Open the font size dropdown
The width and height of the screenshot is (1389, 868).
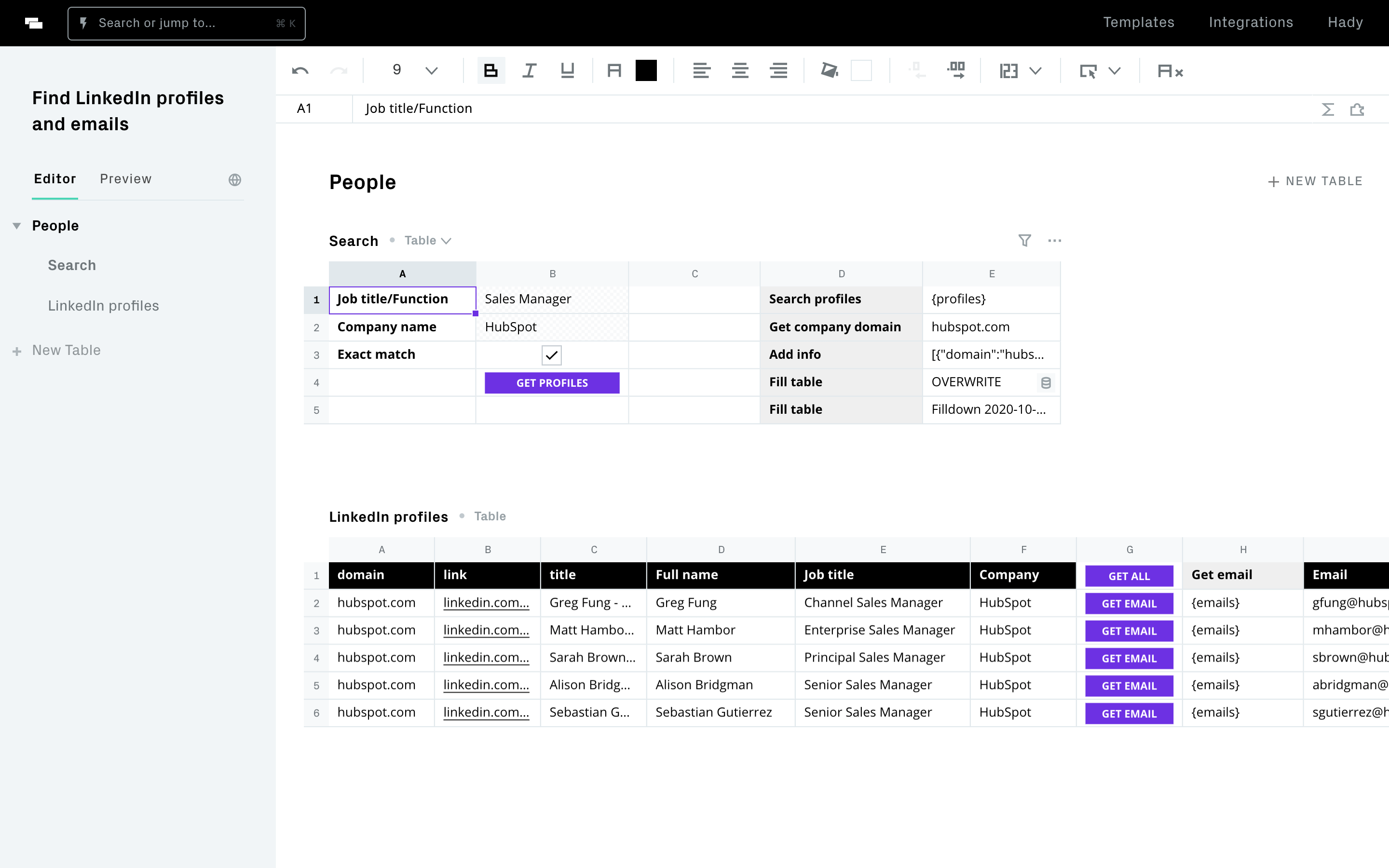pyautogui.click(x=431, y=71)
